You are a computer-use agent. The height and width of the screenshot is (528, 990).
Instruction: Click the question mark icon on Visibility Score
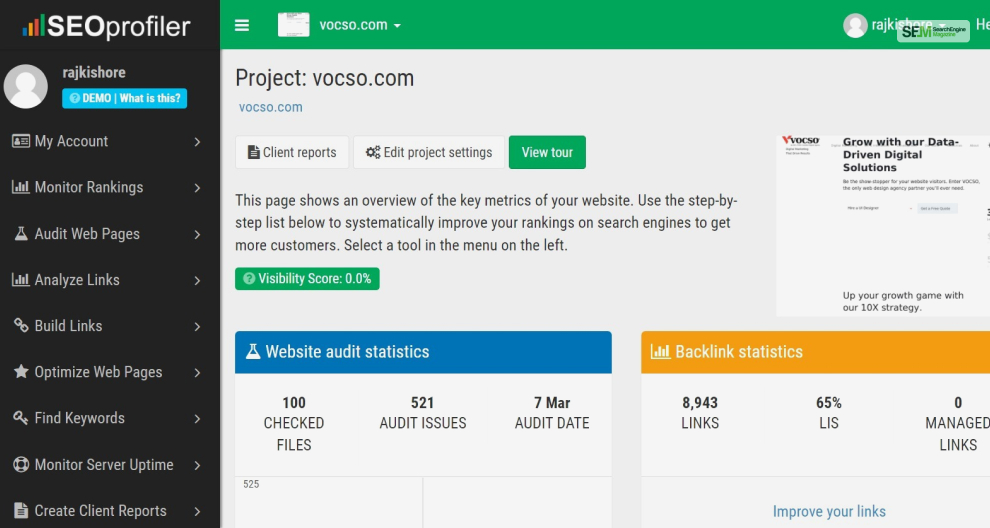249,279
